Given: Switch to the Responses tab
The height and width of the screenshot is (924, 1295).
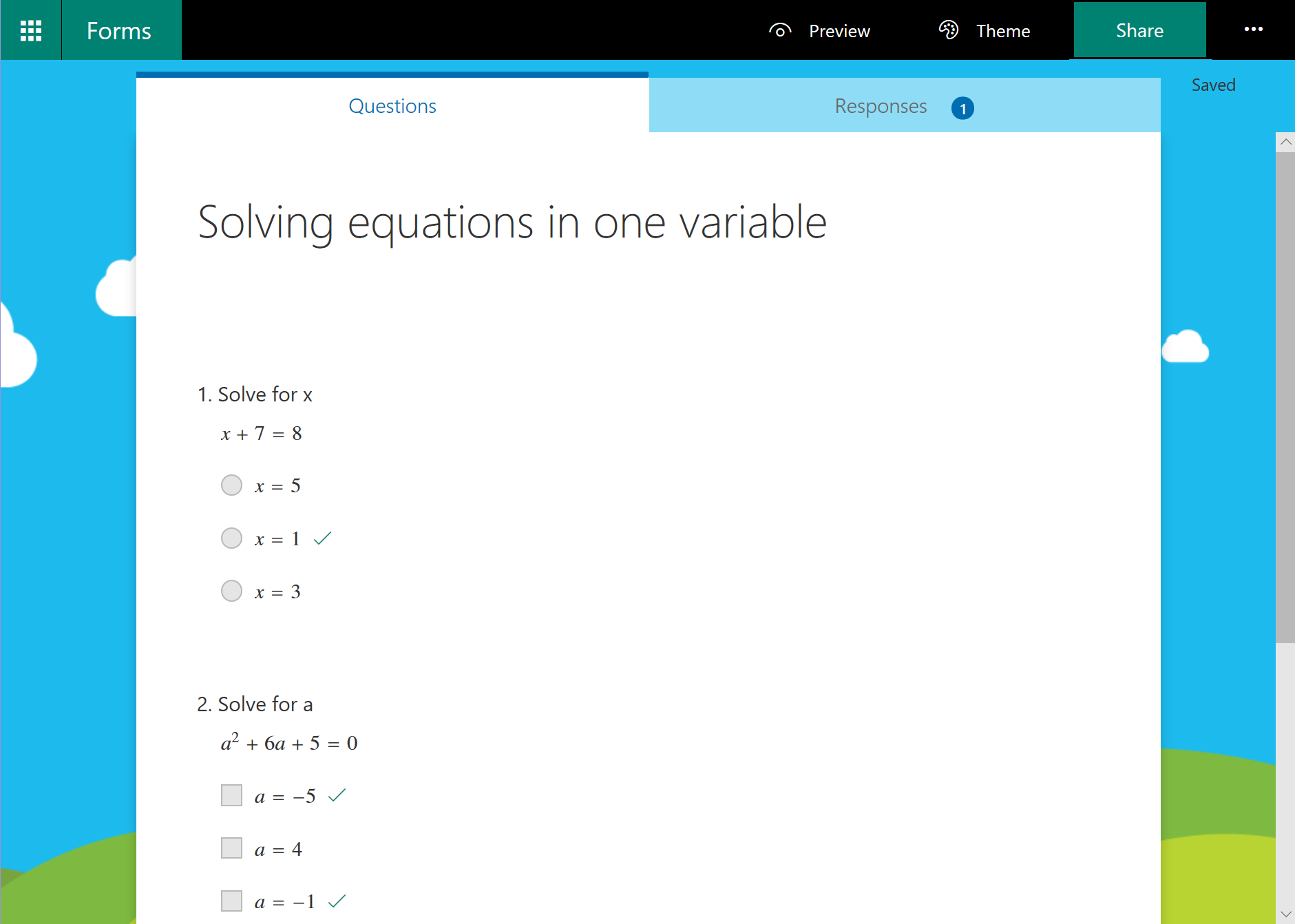Looking at the screenshot, I should [x=881, y=106].
